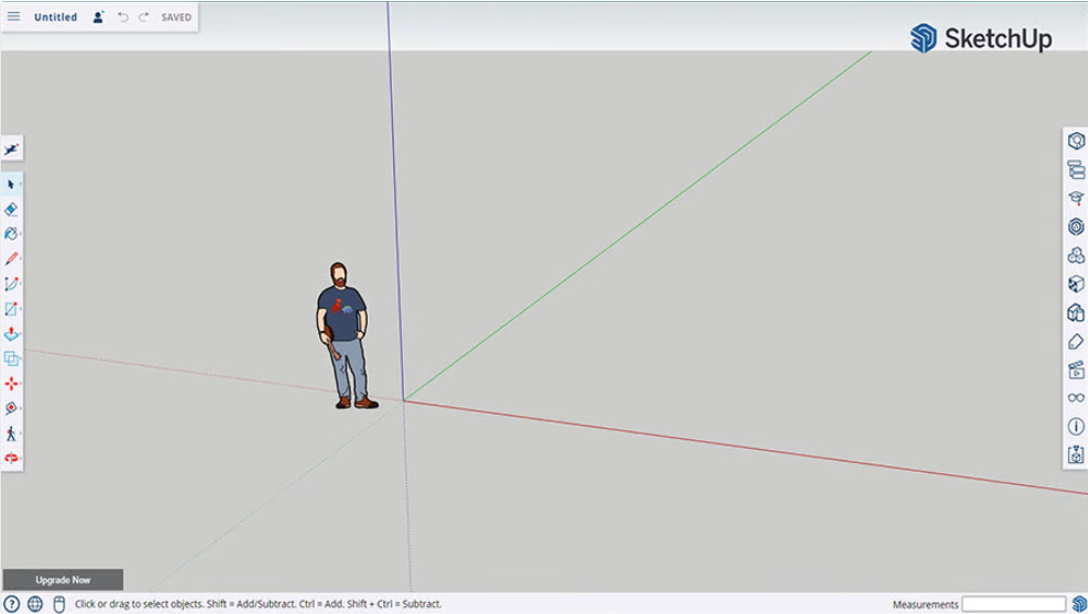
Task: Select the Shapes rectangle tool
Action: pos(9,307)
